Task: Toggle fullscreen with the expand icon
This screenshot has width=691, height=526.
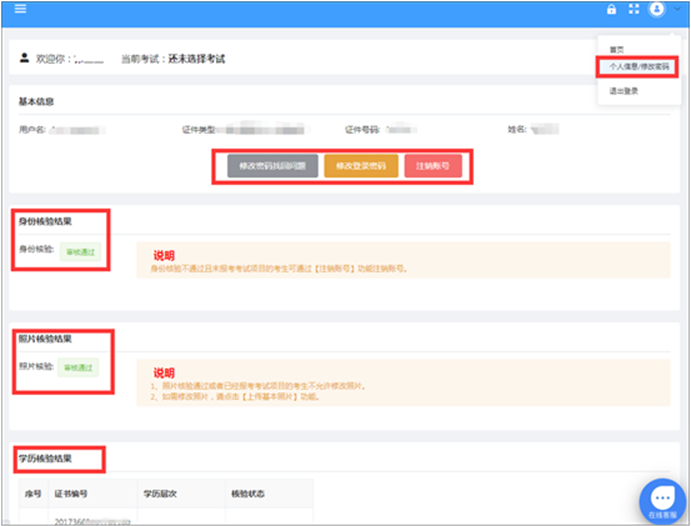Action: tap(634, 9)
